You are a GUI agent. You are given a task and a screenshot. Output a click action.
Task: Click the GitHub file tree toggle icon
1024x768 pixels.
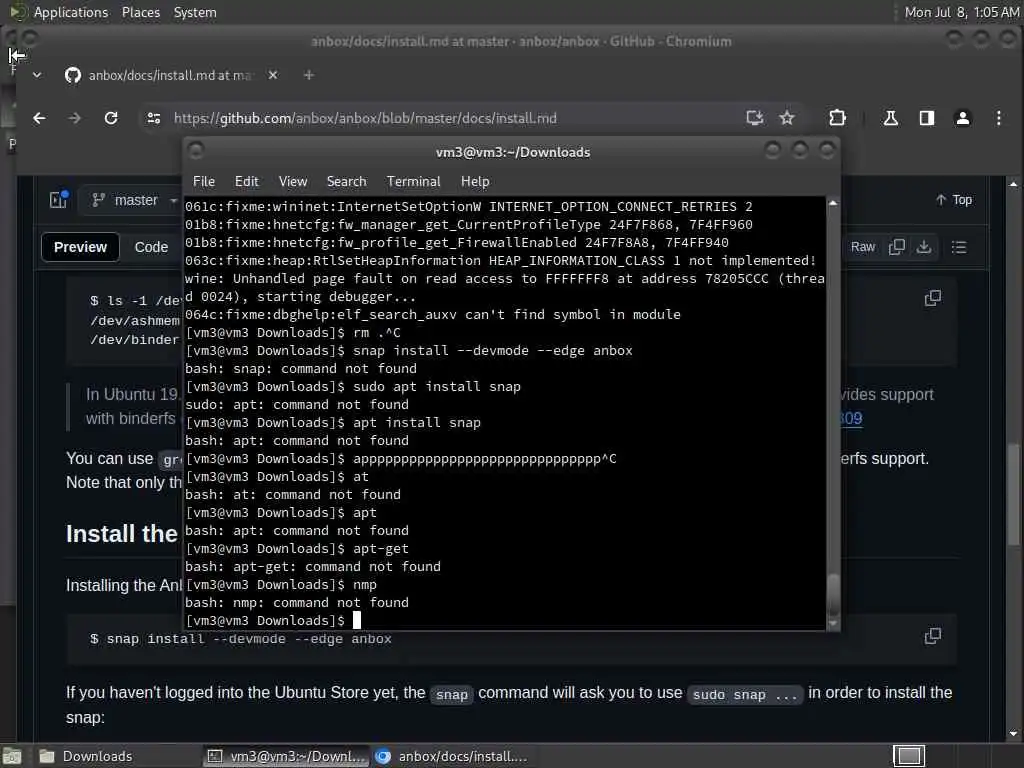pos(59,199)
